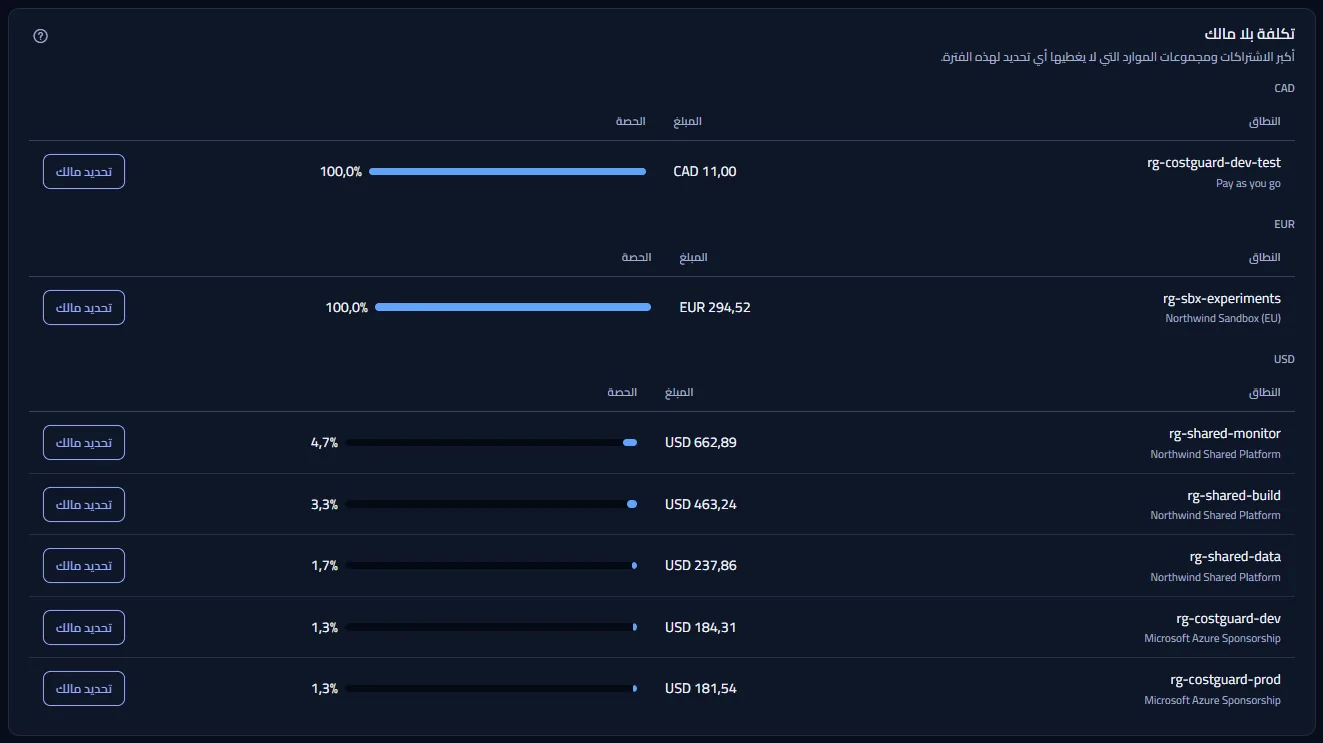Click the rg-shared-build share bar
Viewport: 1323px width, 743px height.
(491, 504)
